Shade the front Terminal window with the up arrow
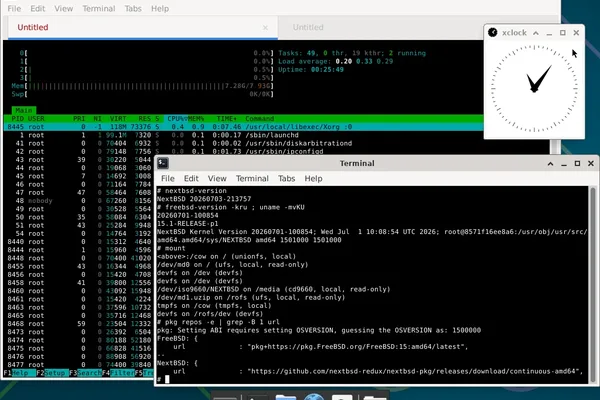 [550, 163]
